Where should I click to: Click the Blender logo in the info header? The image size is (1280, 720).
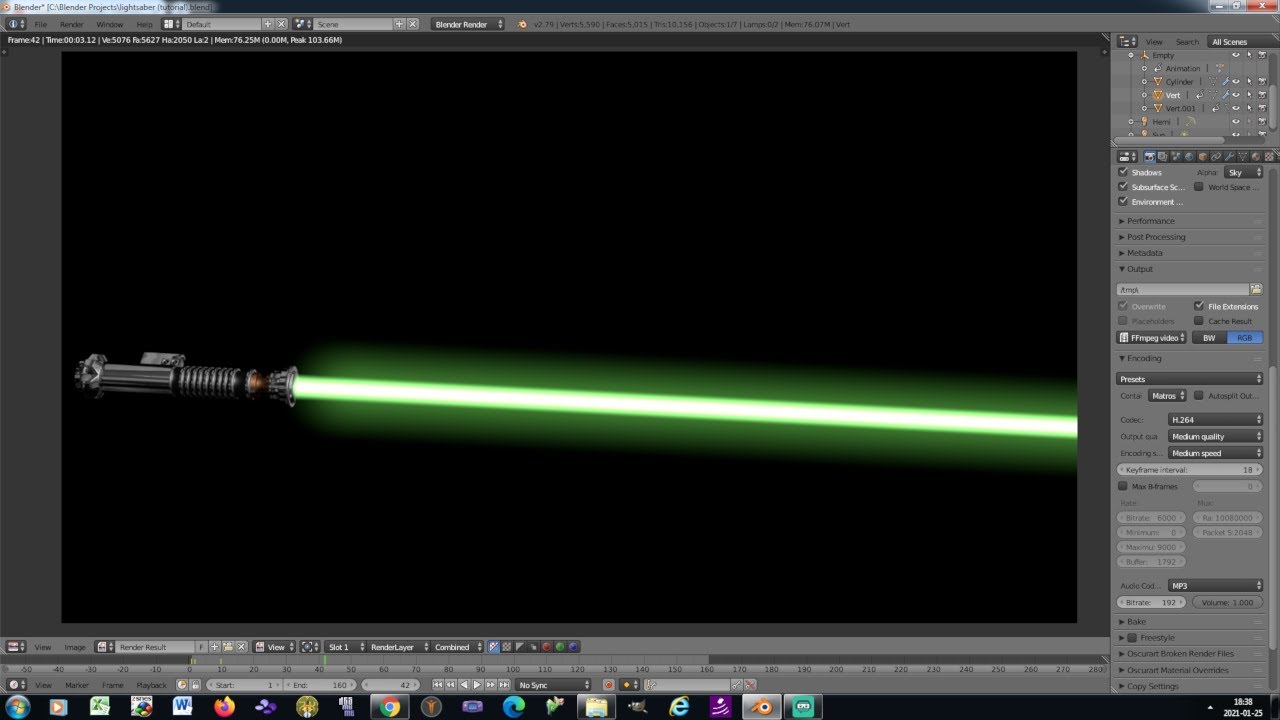(x=522, y=24)
